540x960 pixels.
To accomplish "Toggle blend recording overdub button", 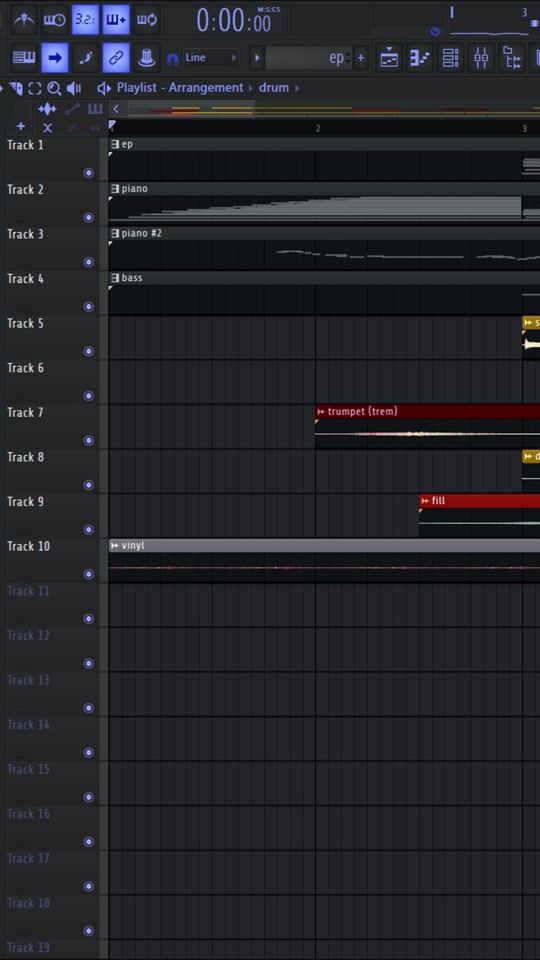I will coord(116,20).
